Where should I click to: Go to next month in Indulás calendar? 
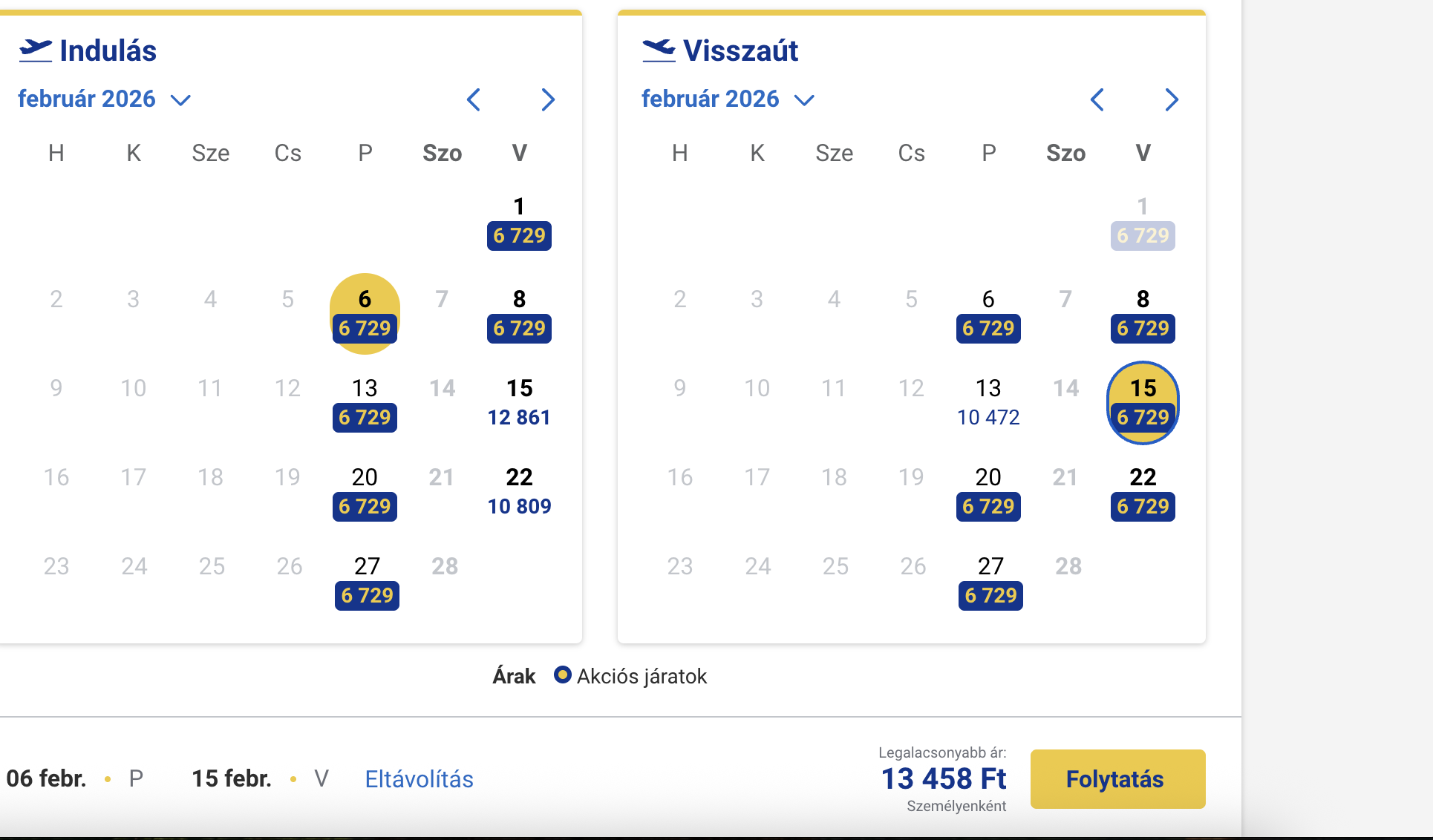(x=548, y=99)
